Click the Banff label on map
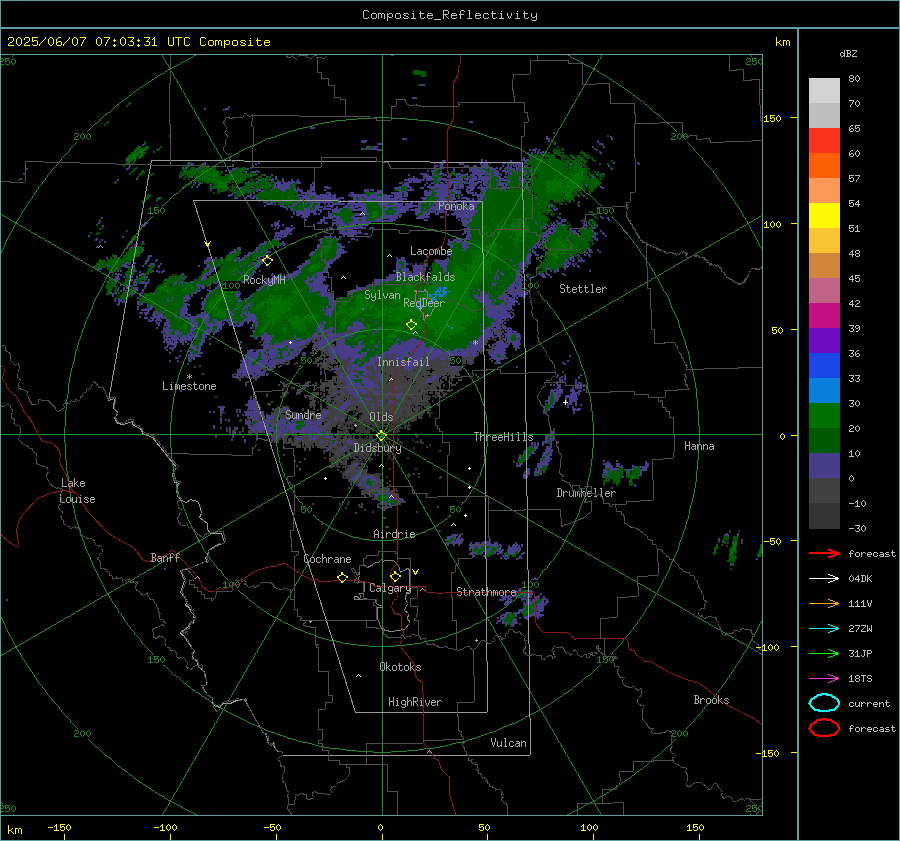Image resolution: width=900 pixels, height=841 pixels. coord(165,557)
